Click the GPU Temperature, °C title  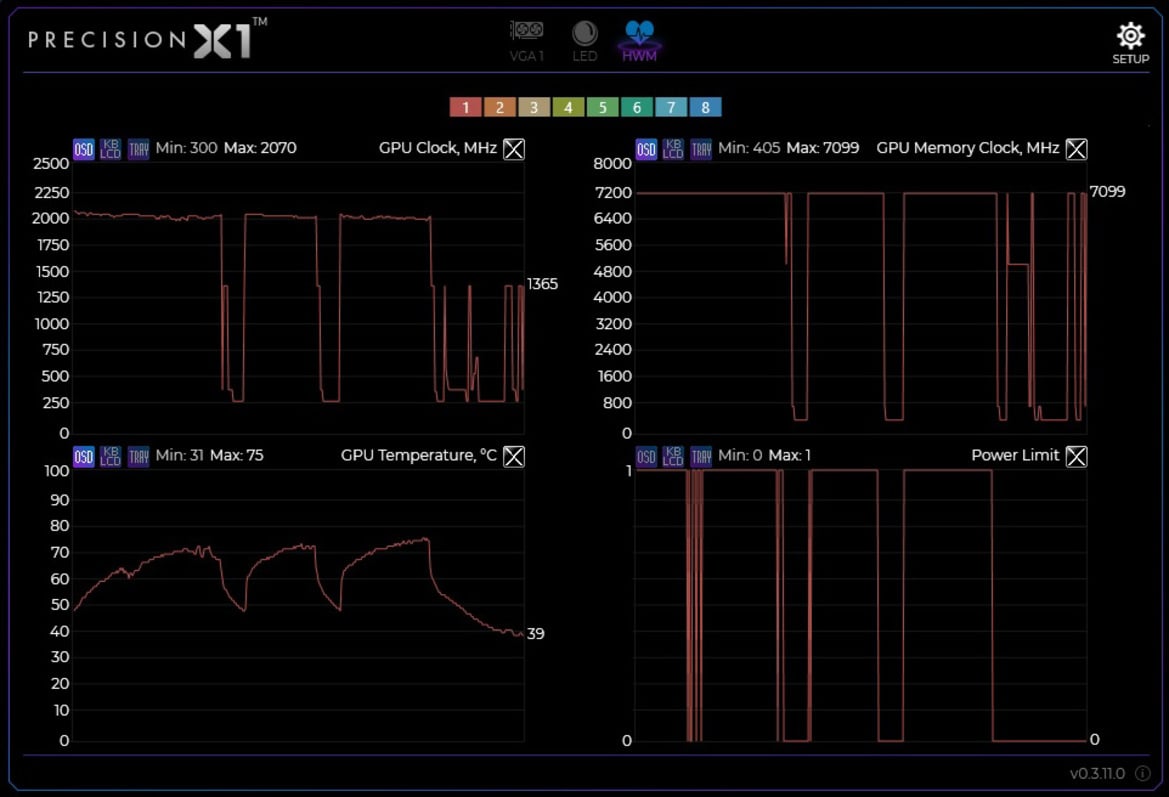[418, 455]
